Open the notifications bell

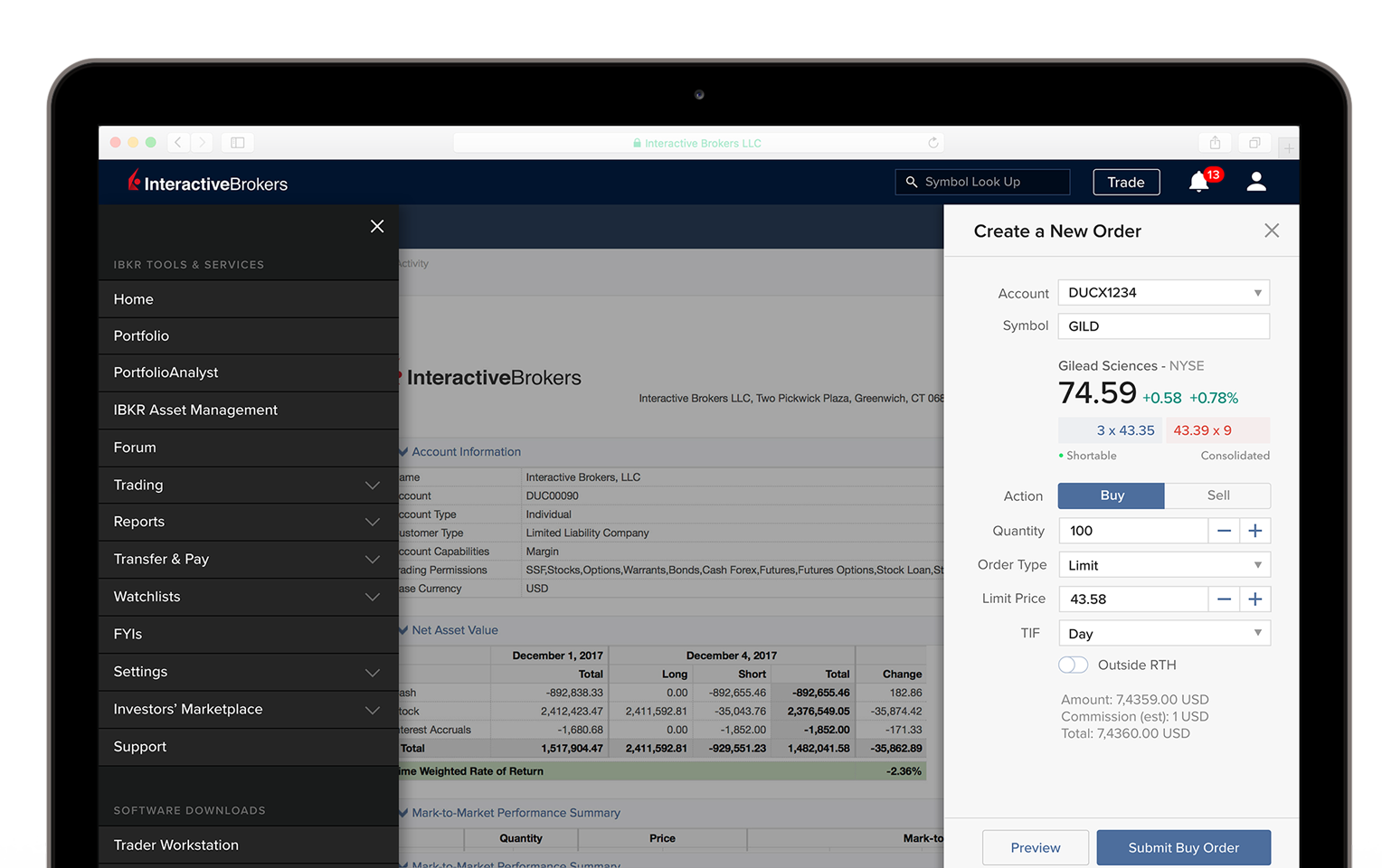1198,182
